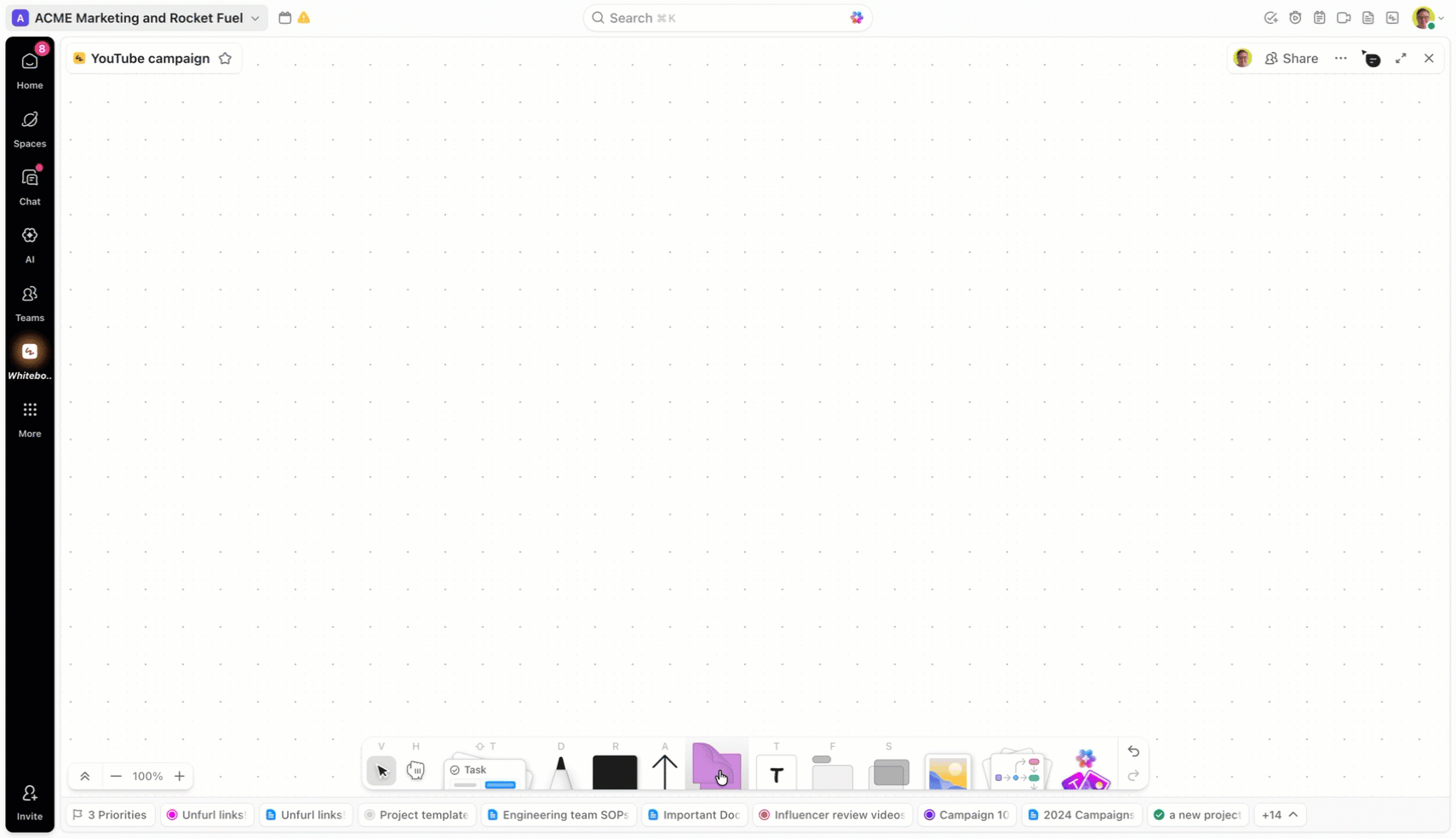Star the YouTube campaign whiteboard
This screenshot has height=838, width=1456.
(x=226, y=58)
